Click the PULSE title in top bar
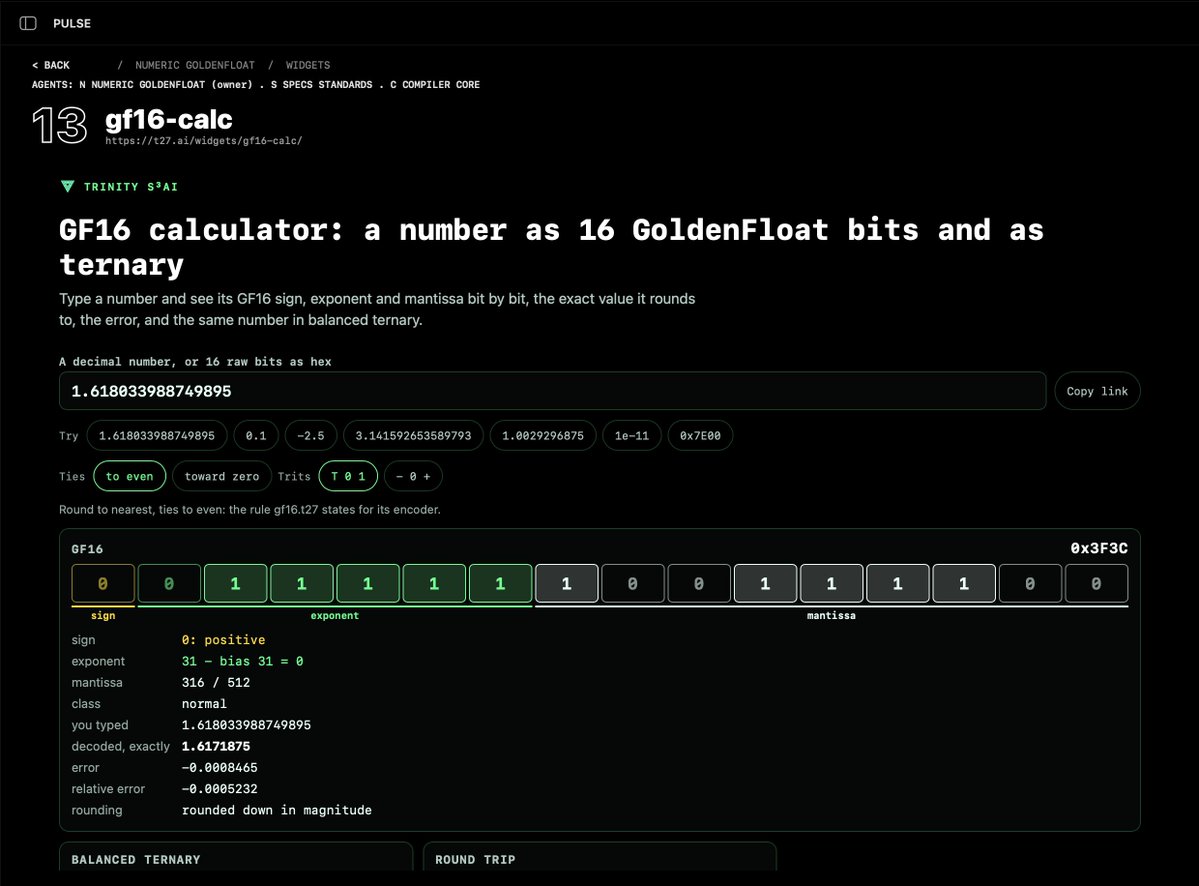 point(72,23)
